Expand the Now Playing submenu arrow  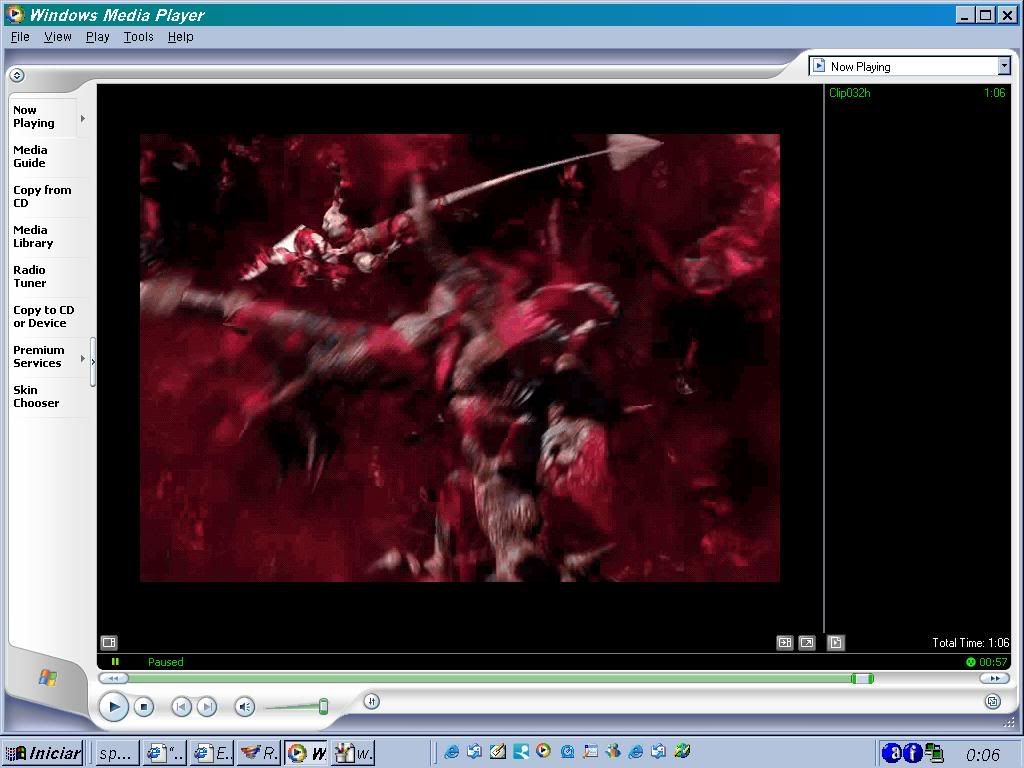point(83,118)
